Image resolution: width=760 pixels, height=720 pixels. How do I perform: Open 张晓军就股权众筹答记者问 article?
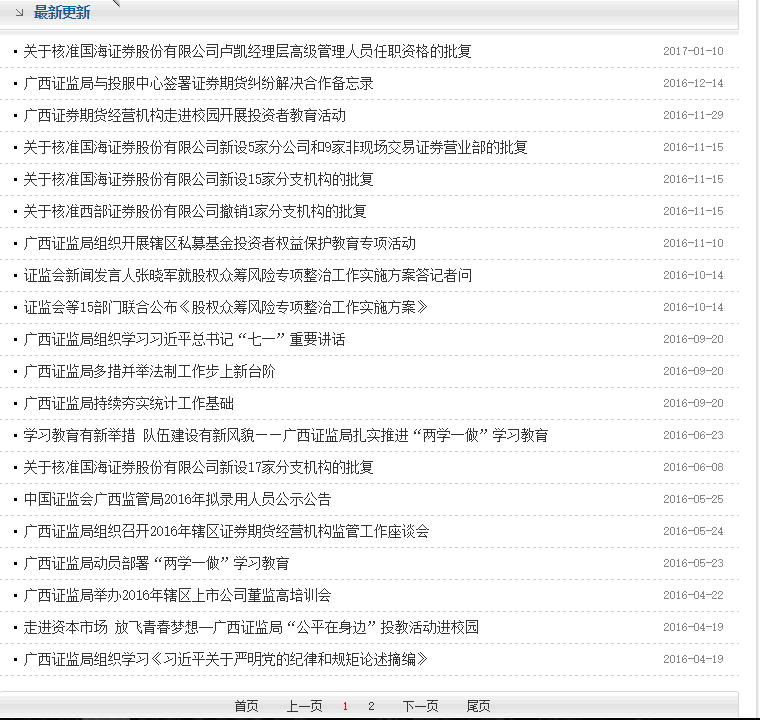click(x=247, y=275)
